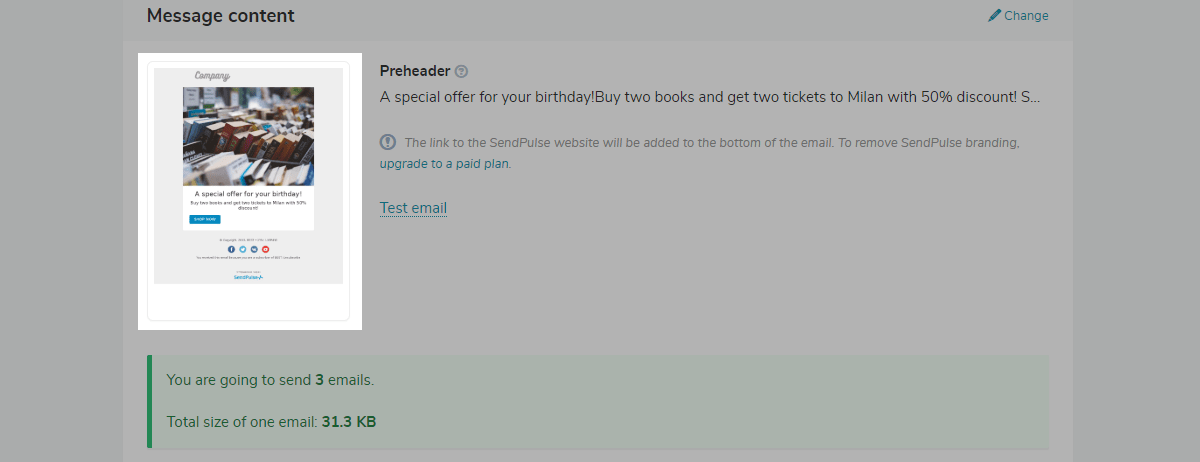Open the Test email link
Screen dimensions: 1200x462
[413, 208]
